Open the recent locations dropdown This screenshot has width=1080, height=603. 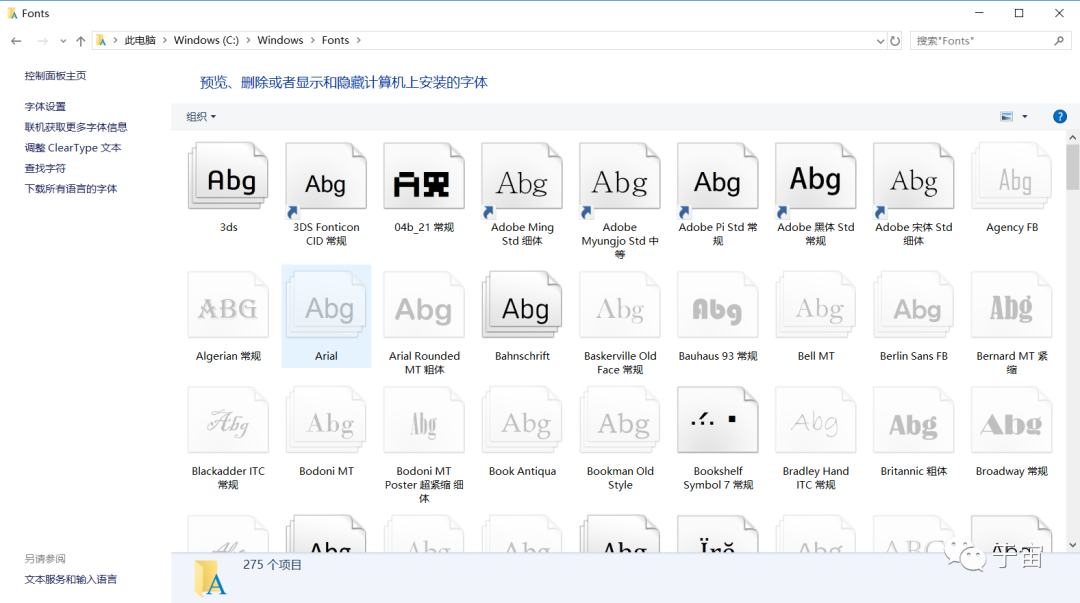coord(63,41)
